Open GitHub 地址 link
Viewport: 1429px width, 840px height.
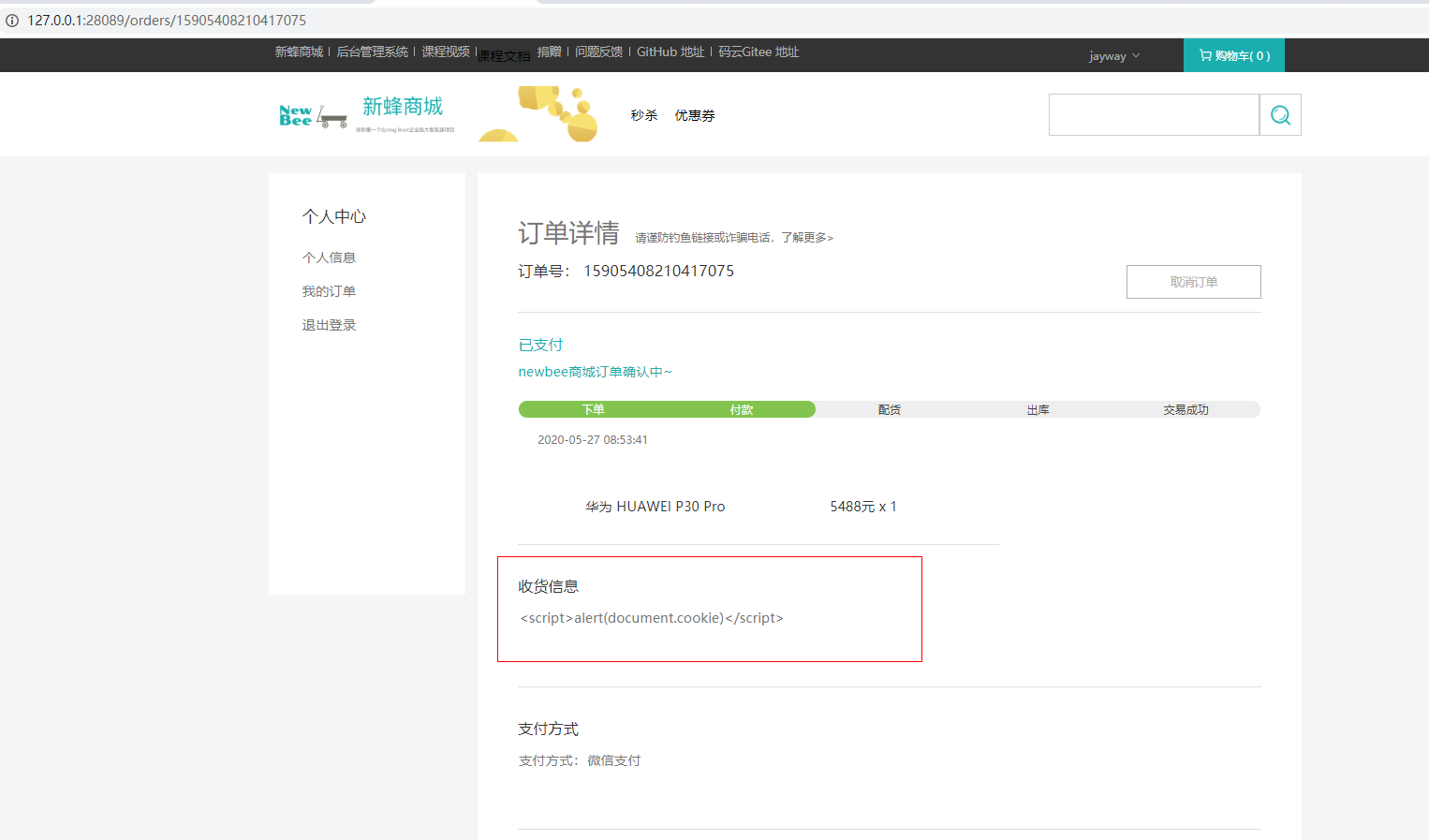tap(670, 52)
